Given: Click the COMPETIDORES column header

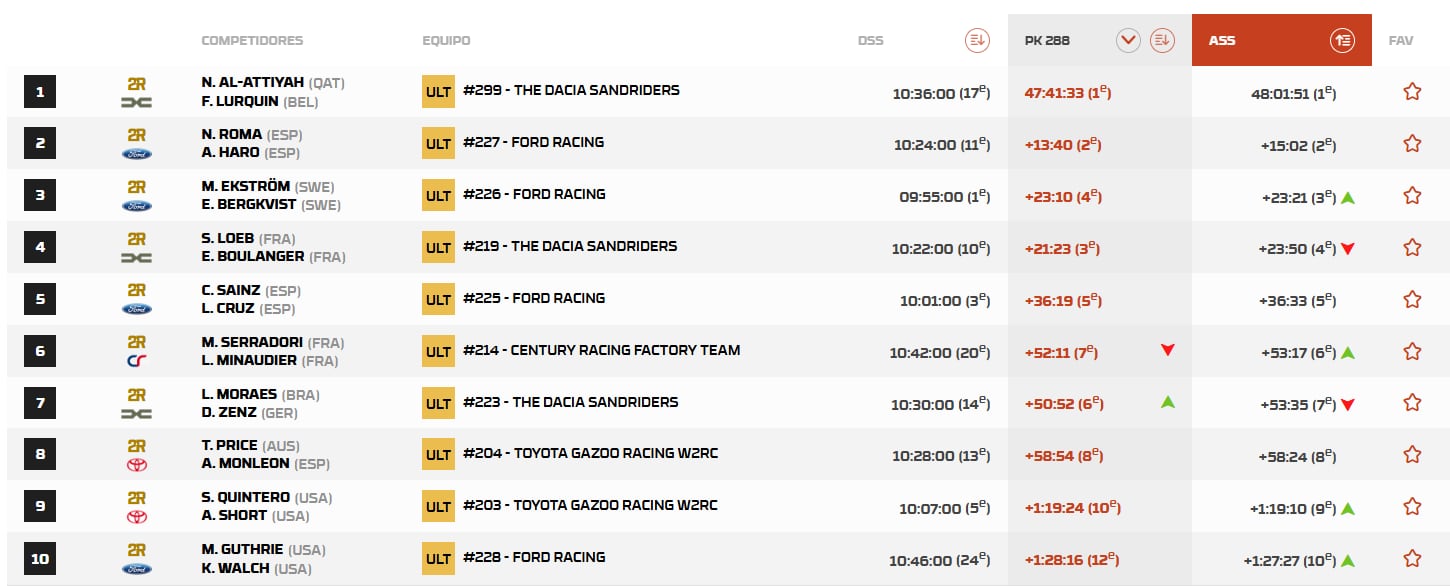Looking at the screenshot, I should coord(252,41).
